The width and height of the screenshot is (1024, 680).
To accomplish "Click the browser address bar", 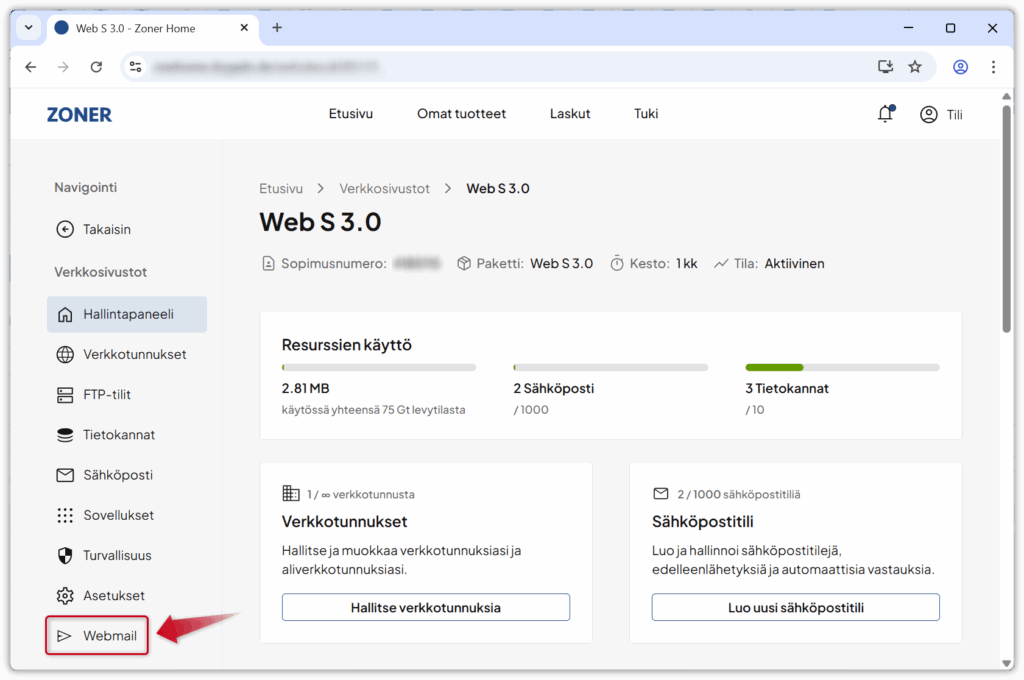I will click(x=500, y=67).
